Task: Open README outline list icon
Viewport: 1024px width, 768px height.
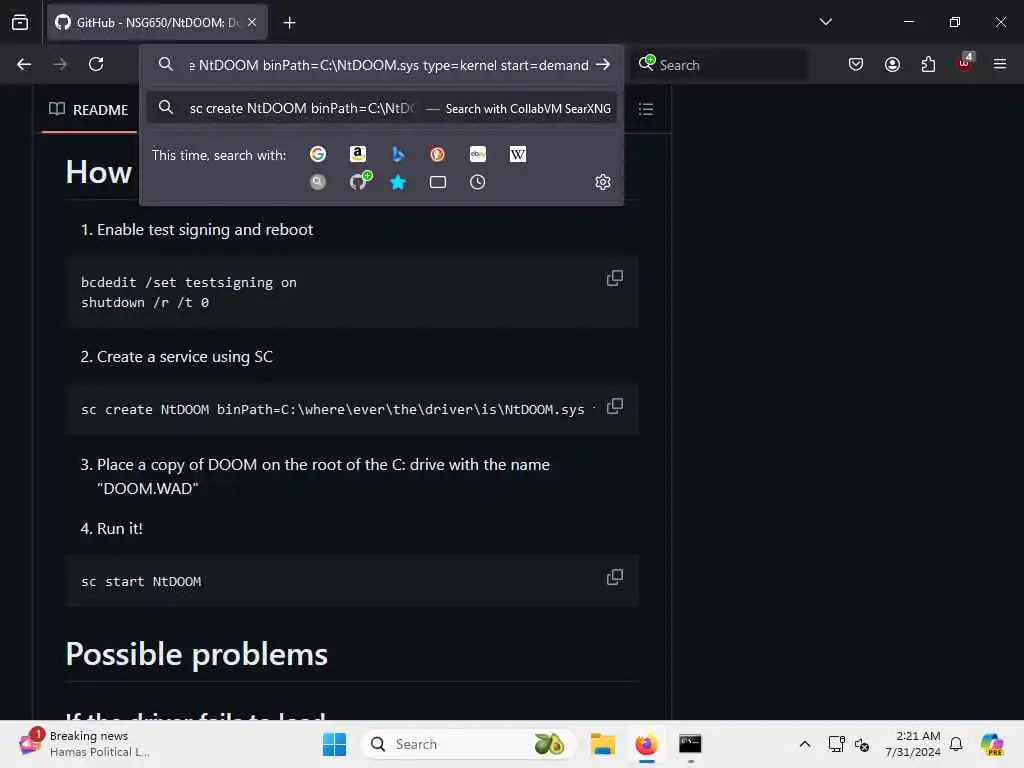Action: click(646, 109)
